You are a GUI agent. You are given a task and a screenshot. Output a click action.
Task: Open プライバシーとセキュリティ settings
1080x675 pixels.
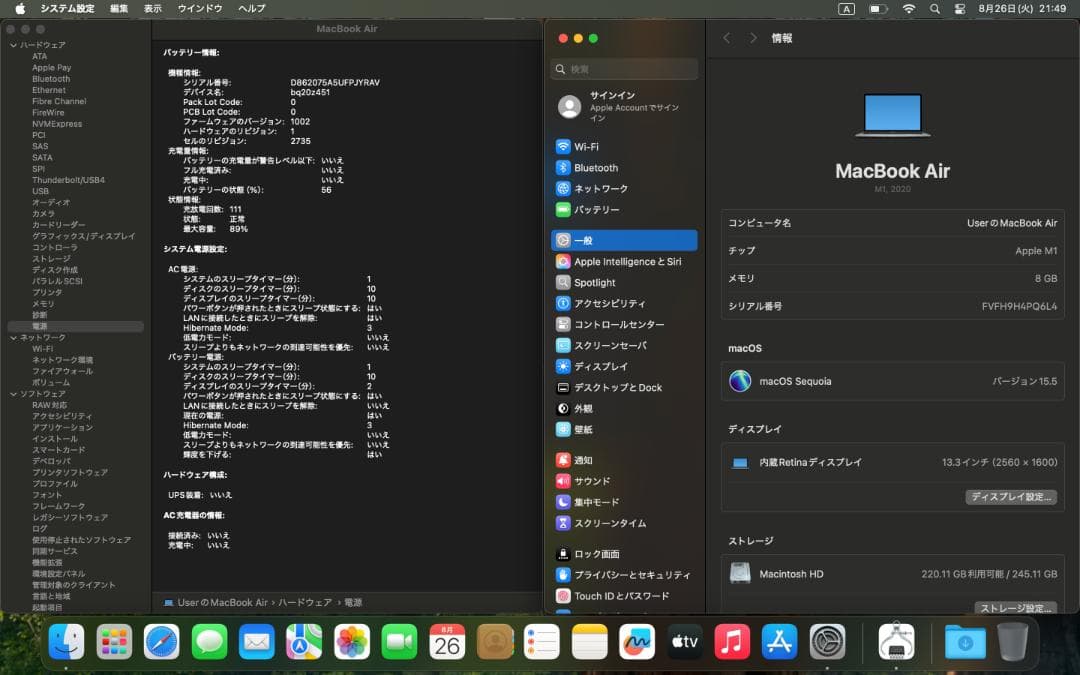point(624,575)
